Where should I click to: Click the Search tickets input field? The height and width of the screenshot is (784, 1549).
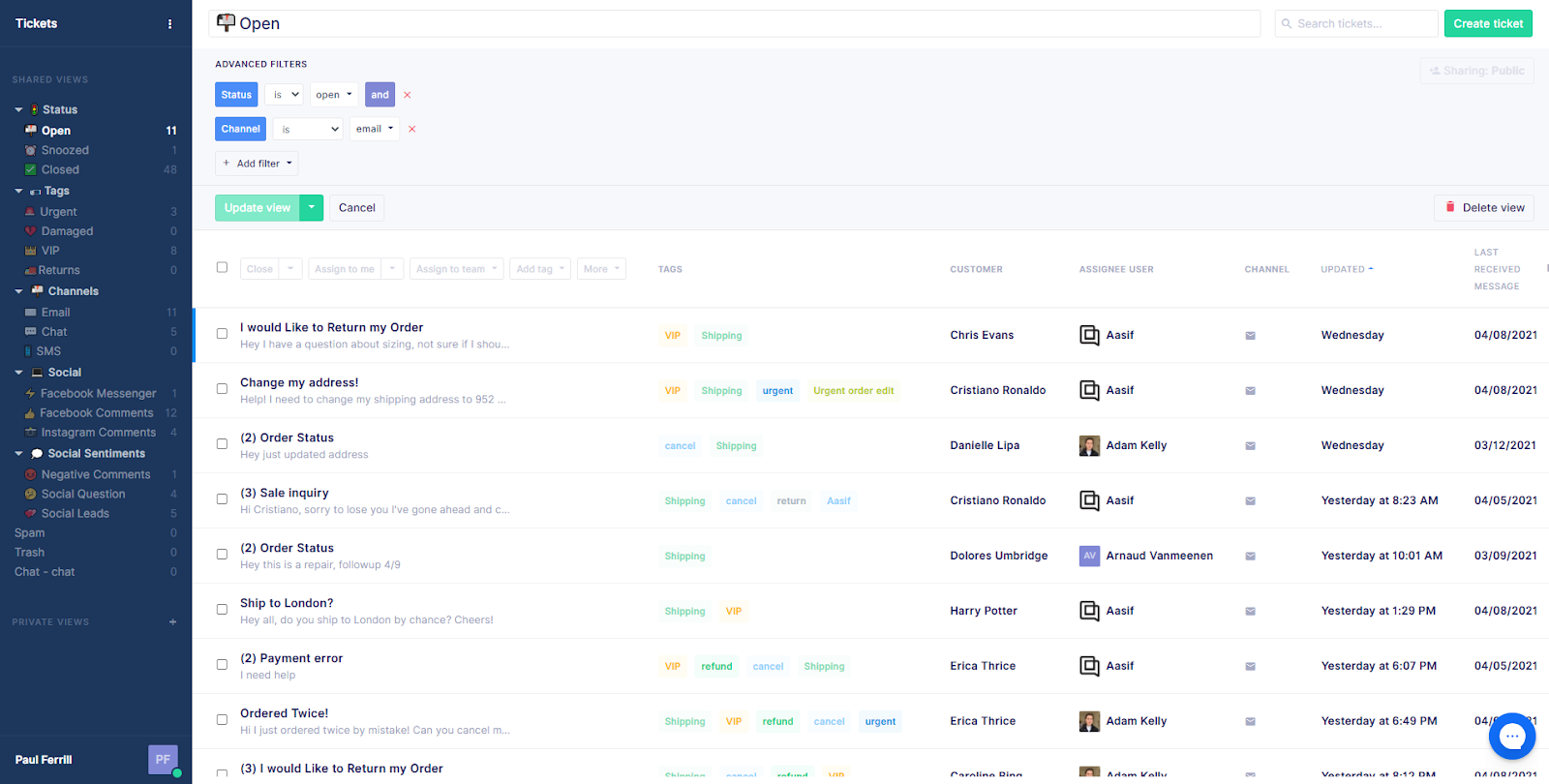pos(1355,24)
